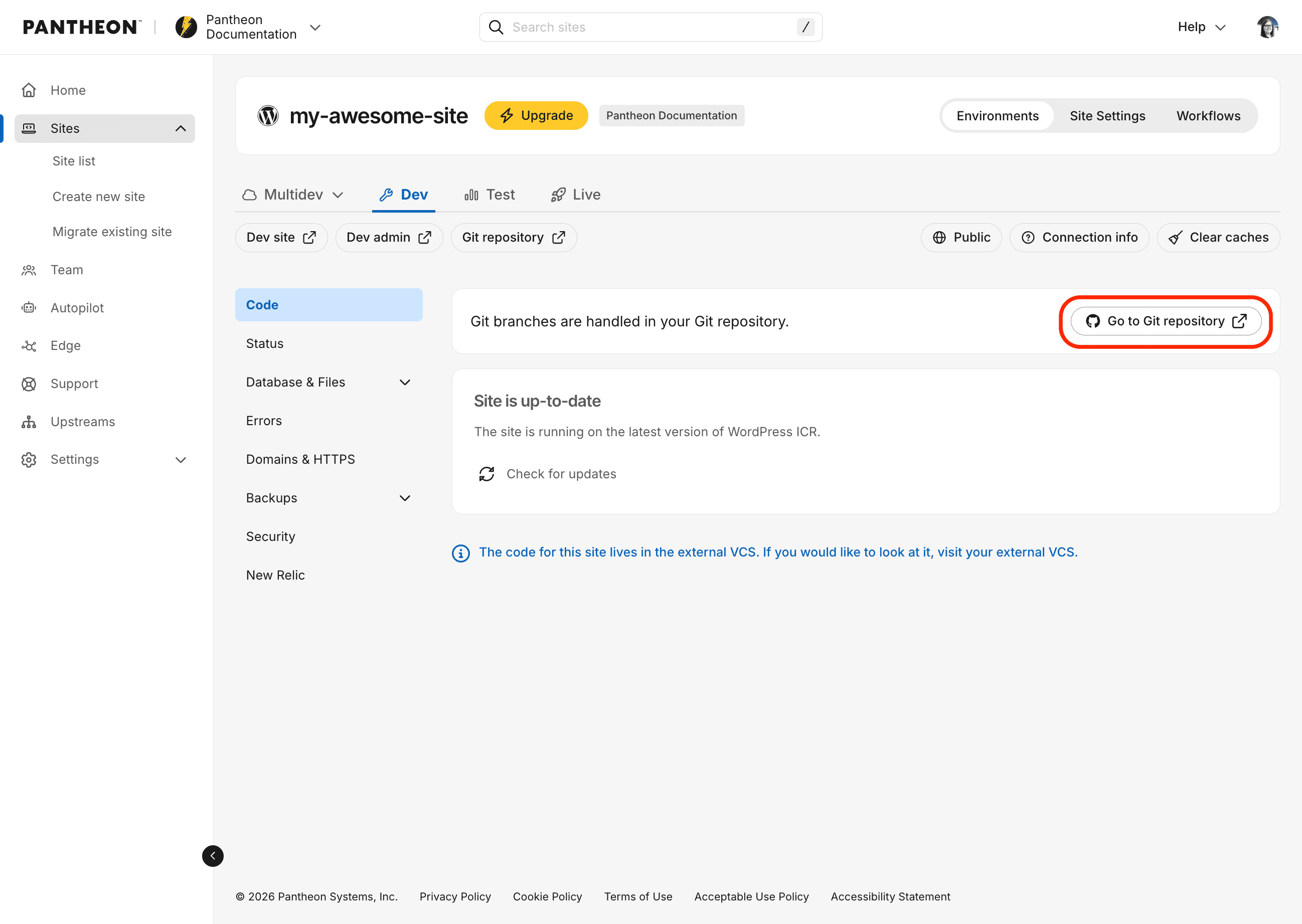
Task: Select the Domains & HTTPS section
Action: [x=329, y=460]
